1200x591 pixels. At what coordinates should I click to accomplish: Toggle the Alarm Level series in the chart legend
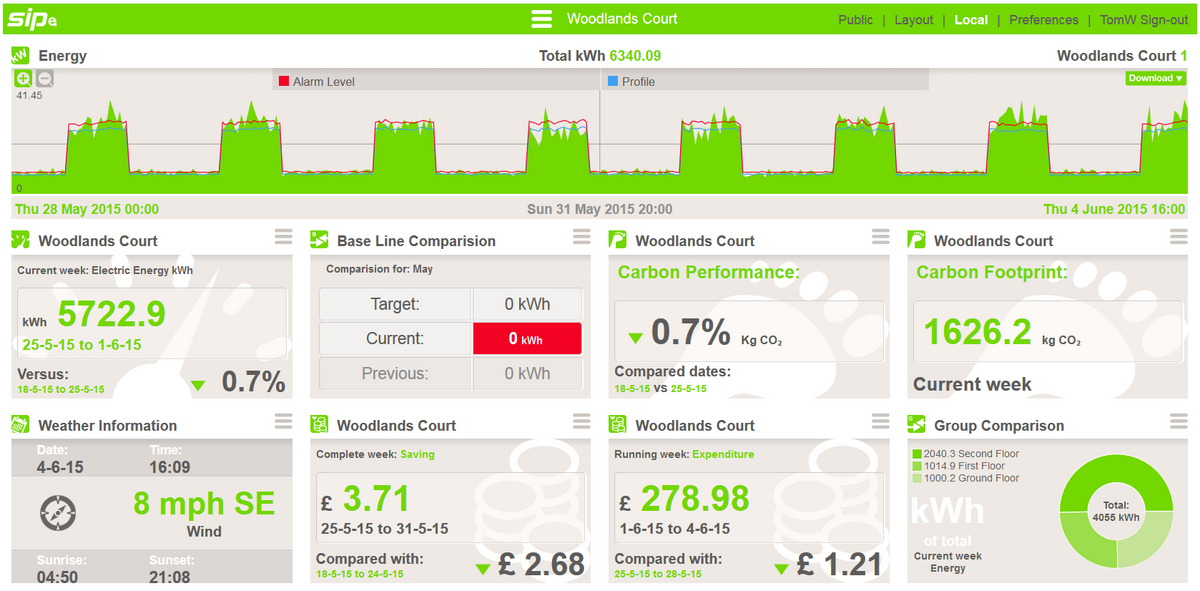coord(315,81)
